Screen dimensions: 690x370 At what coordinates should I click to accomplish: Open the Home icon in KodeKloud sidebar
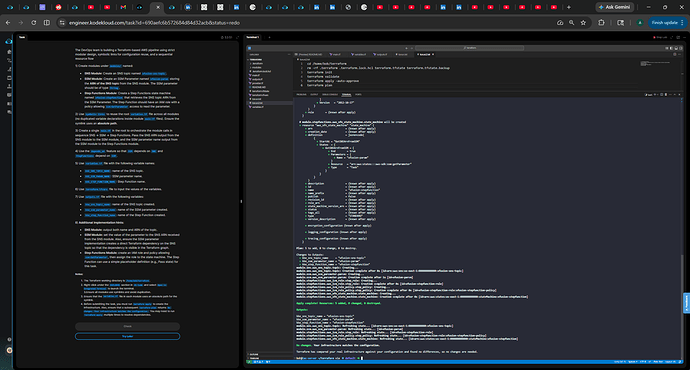click(9, 51)
